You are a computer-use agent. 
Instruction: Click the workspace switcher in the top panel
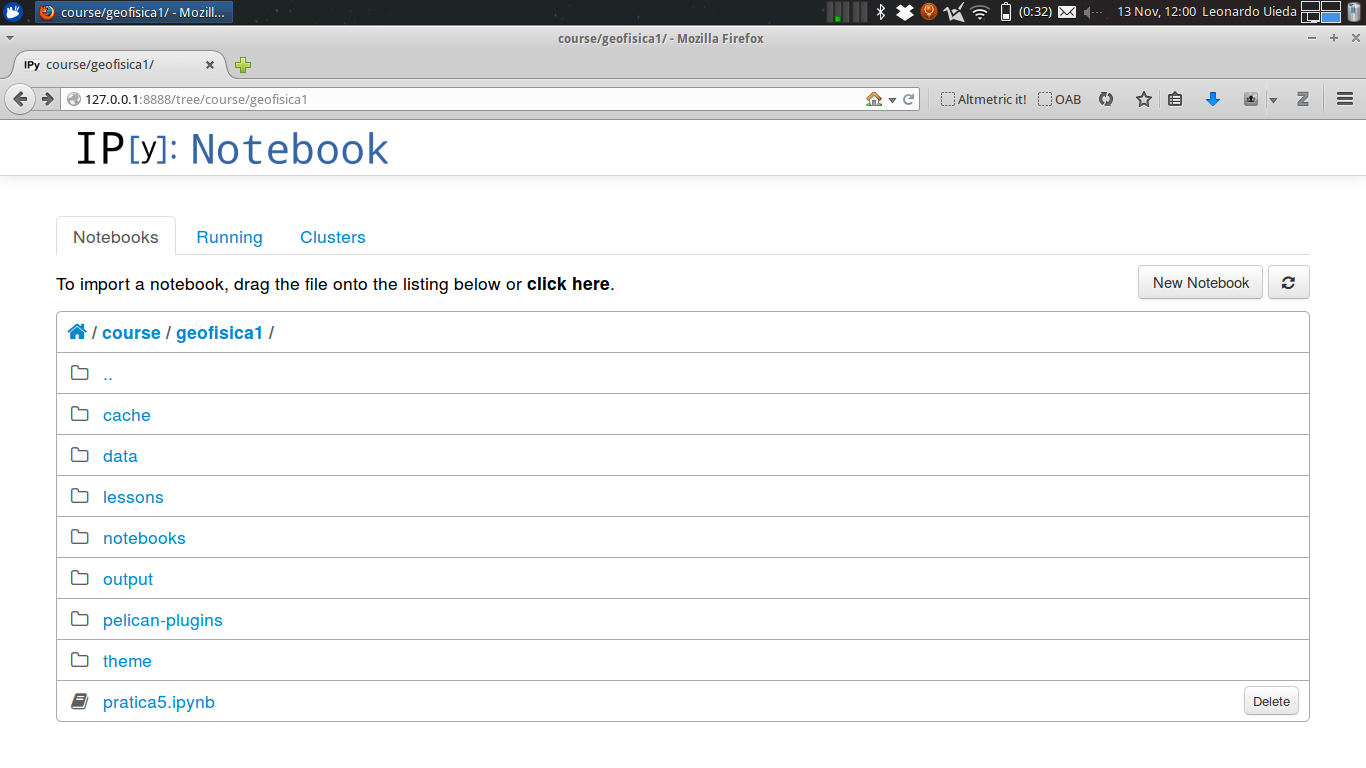1321,12
